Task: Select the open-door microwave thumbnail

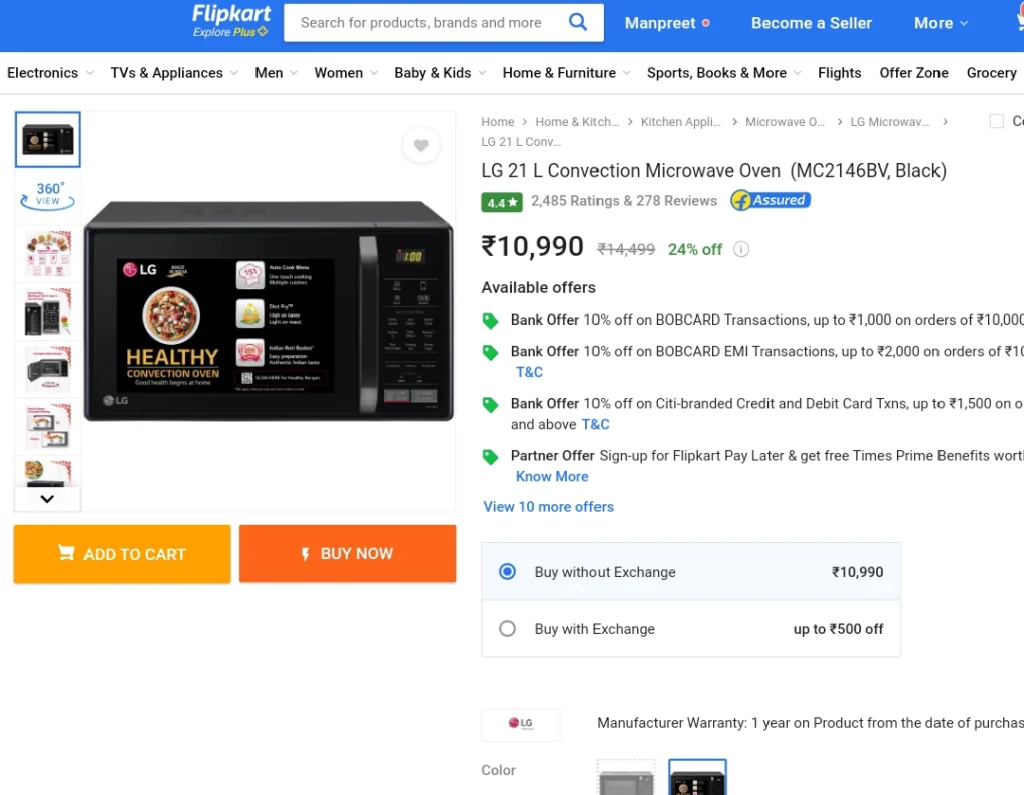Action: pos(48,368)
